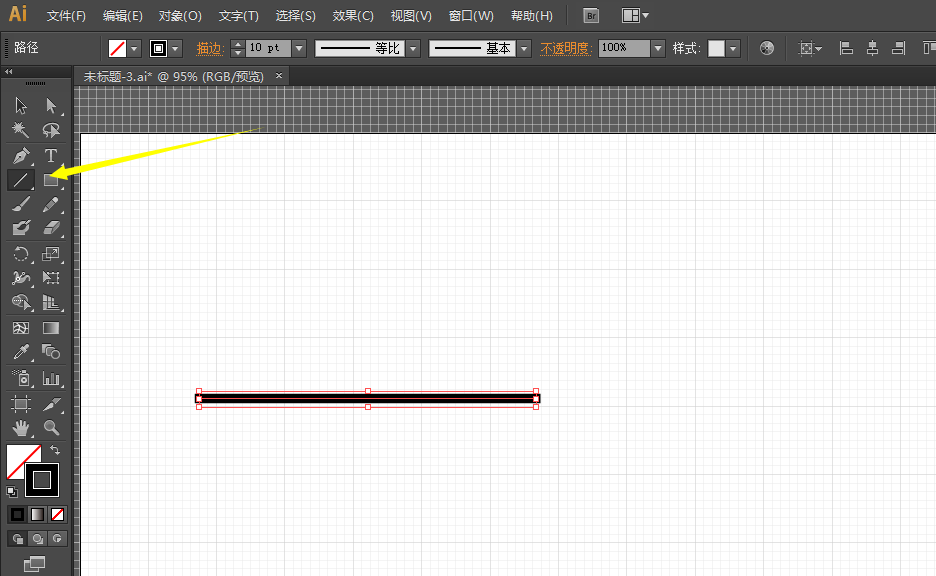Open Adobe Bridge via Br icon
Image resolution: width=936 pixels, height=576 pixels.
(x=591, y=16)
